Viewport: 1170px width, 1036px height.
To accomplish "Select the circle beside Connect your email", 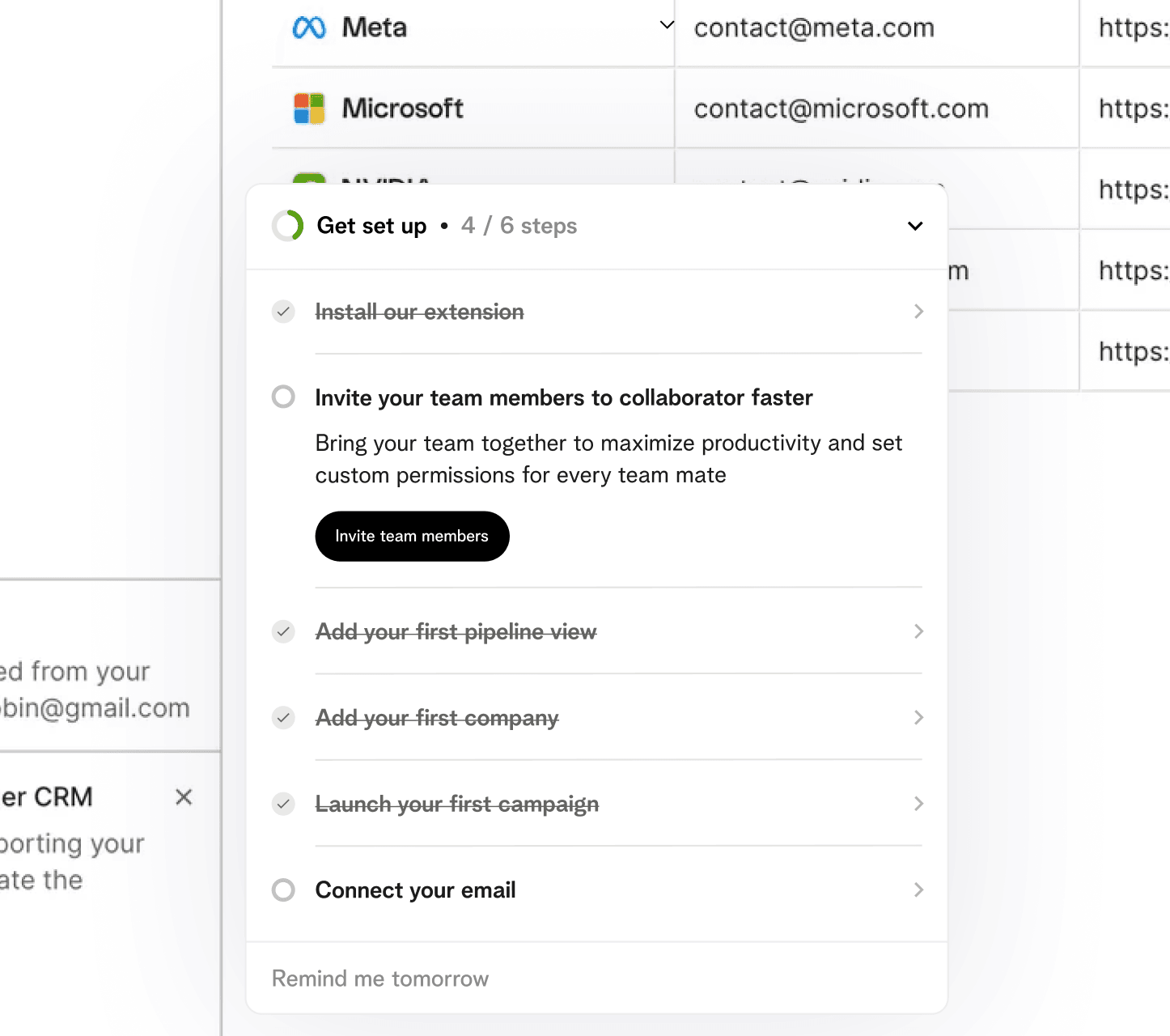I will pyautogui.click(x=283, y=890).
